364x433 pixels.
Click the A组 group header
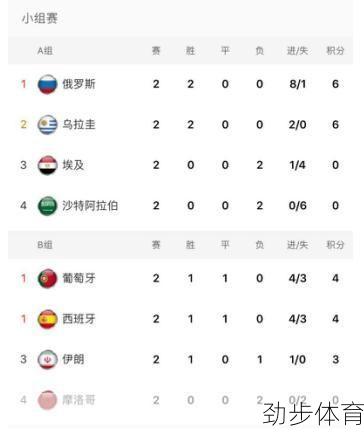point(45,51)
